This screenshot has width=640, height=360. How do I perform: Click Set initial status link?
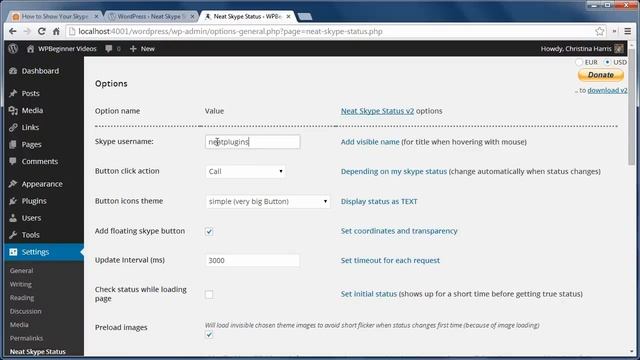point(369,294)
